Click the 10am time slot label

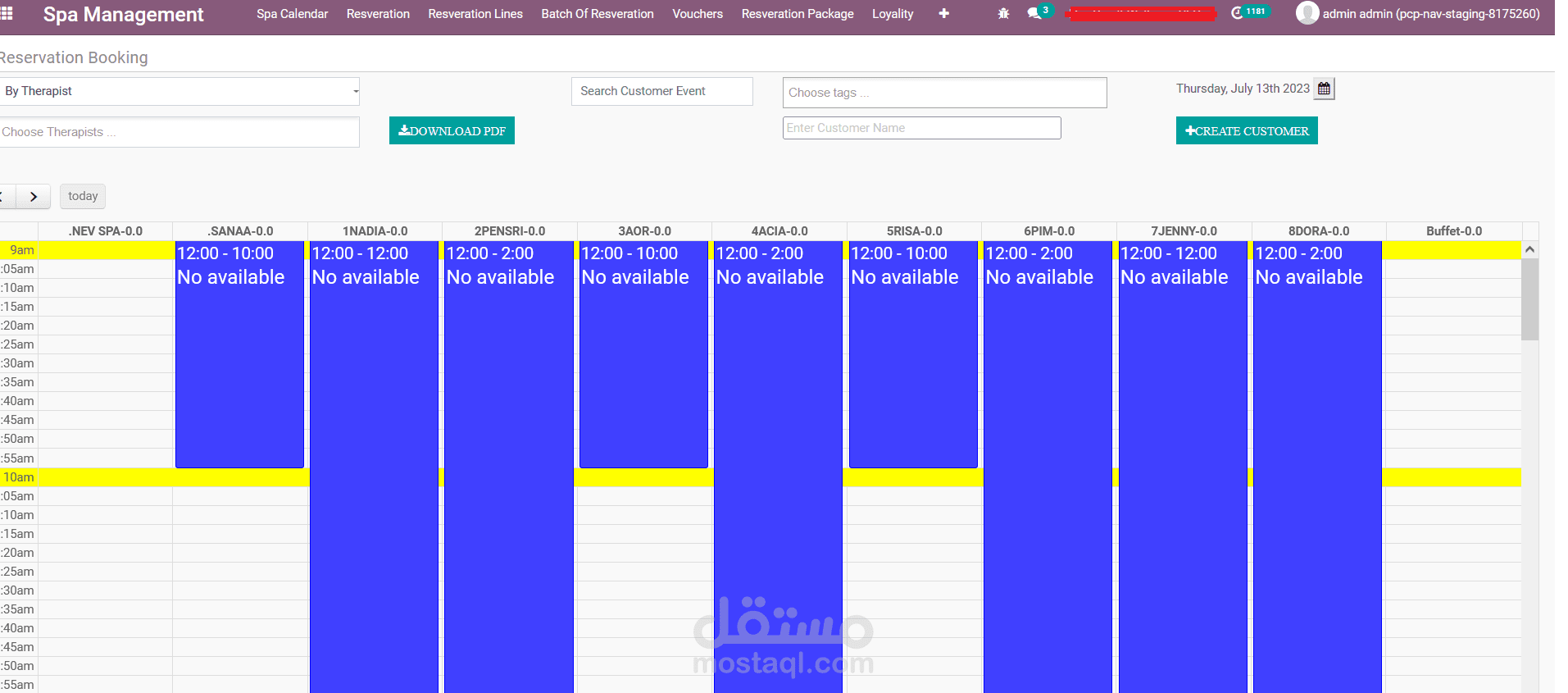tap(19, 477)
